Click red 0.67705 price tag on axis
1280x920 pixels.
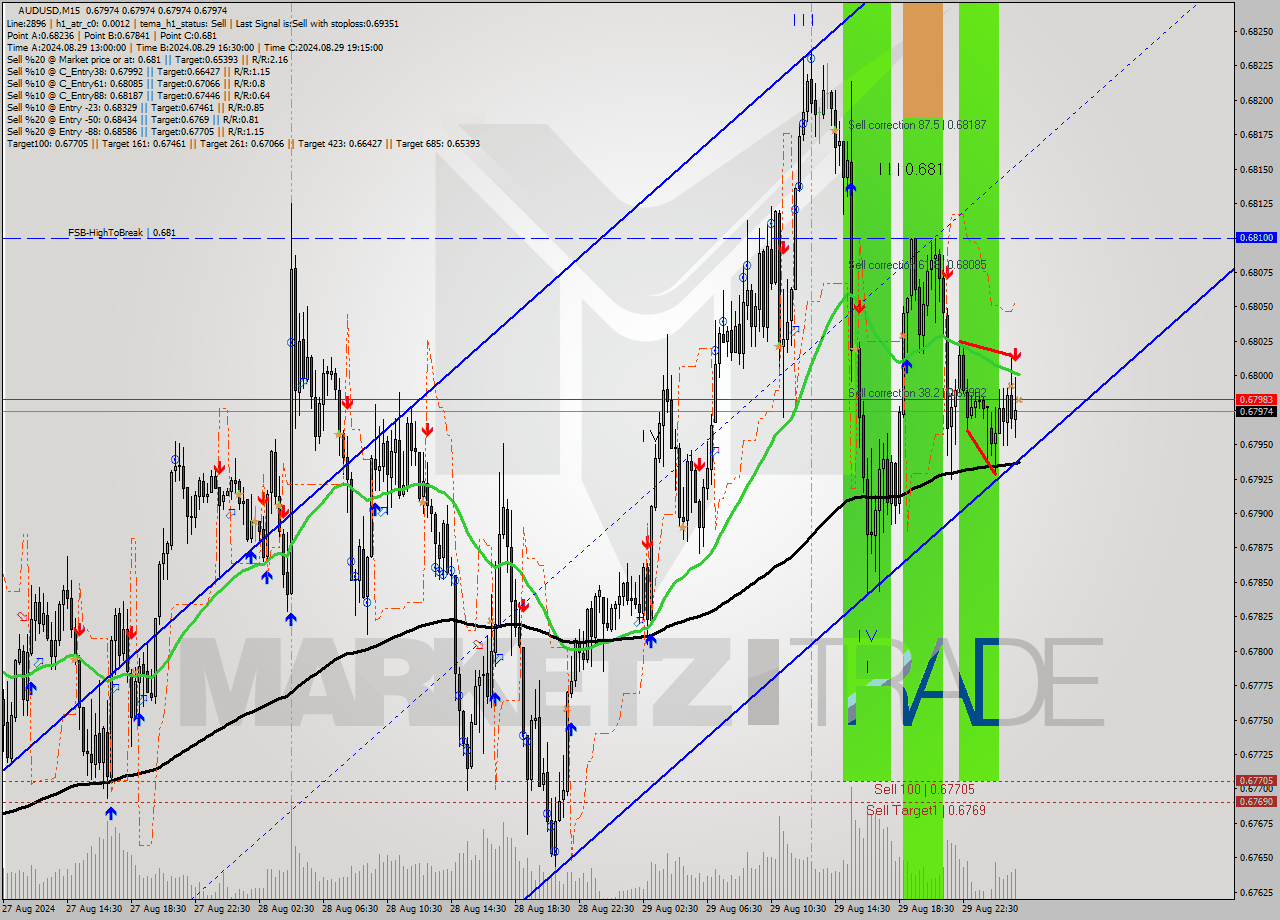click(x=1256, y=781)
